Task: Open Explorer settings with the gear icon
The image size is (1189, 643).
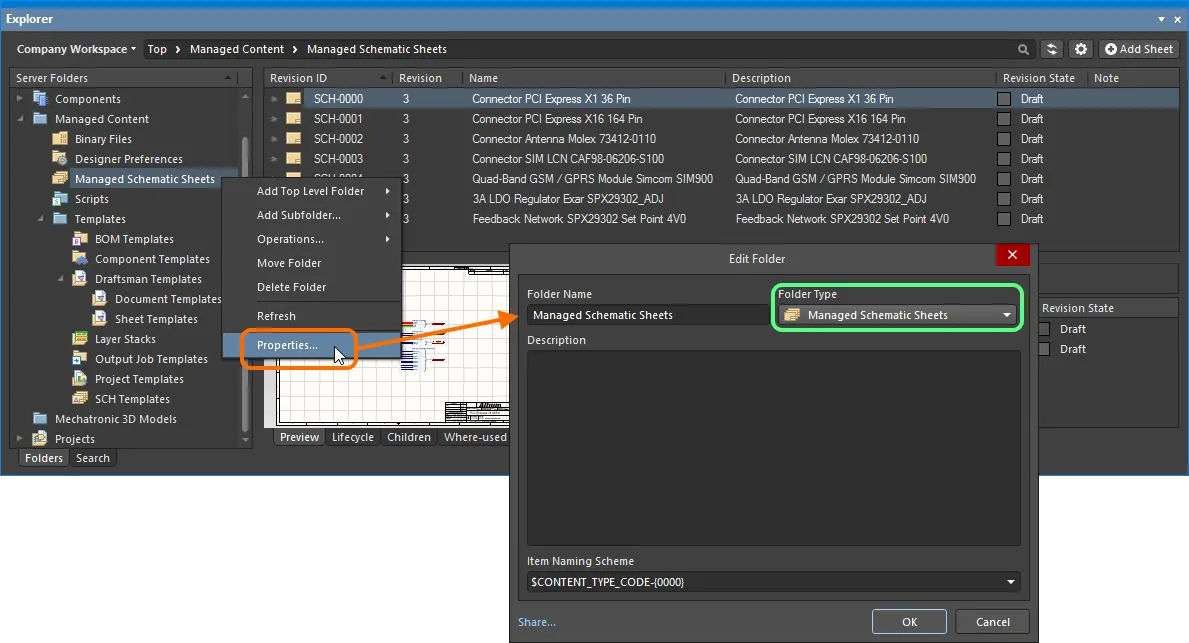Action: [1081, 49]
